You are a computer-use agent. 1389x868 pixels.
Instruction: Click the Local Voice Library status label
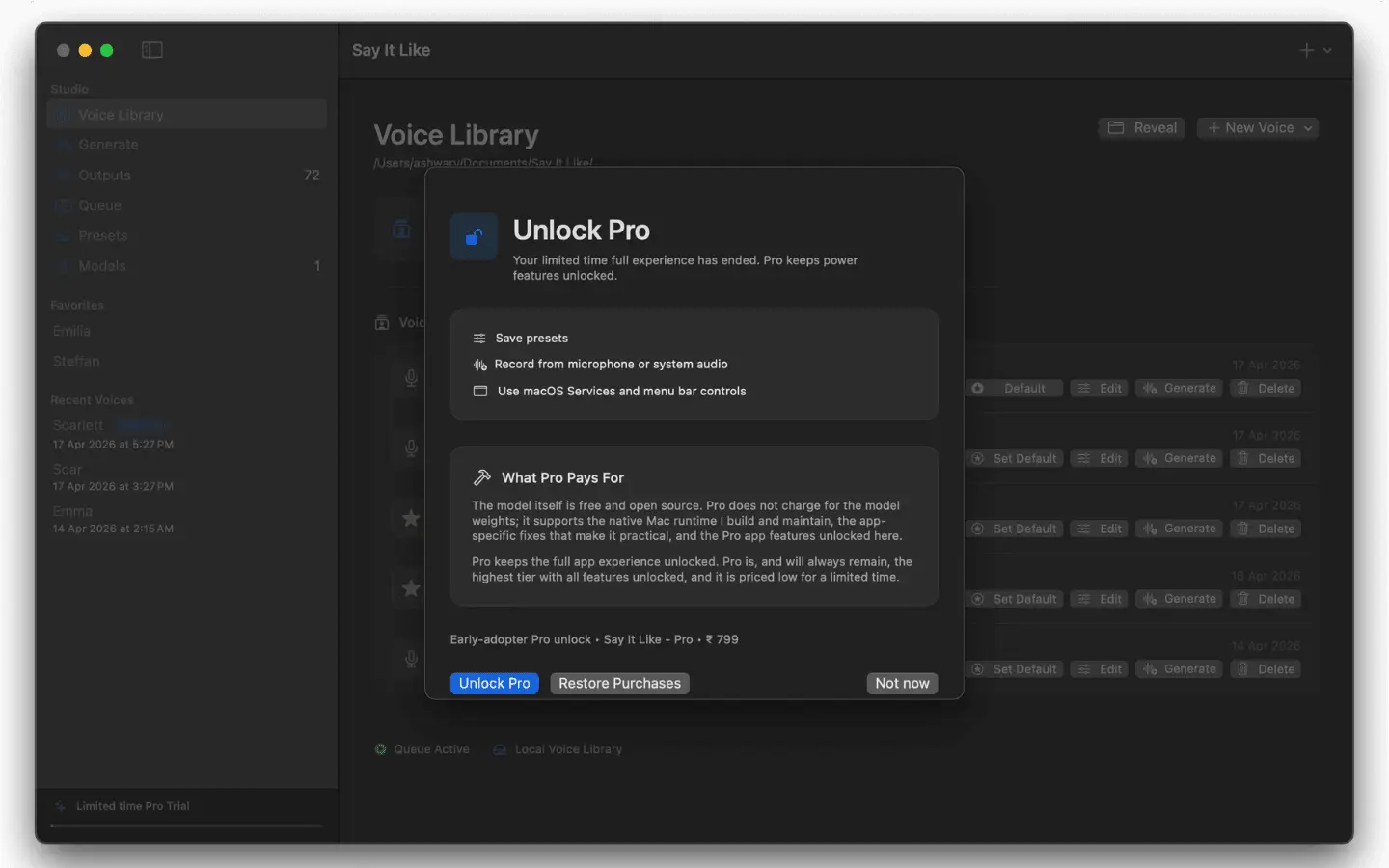(568, 749)
